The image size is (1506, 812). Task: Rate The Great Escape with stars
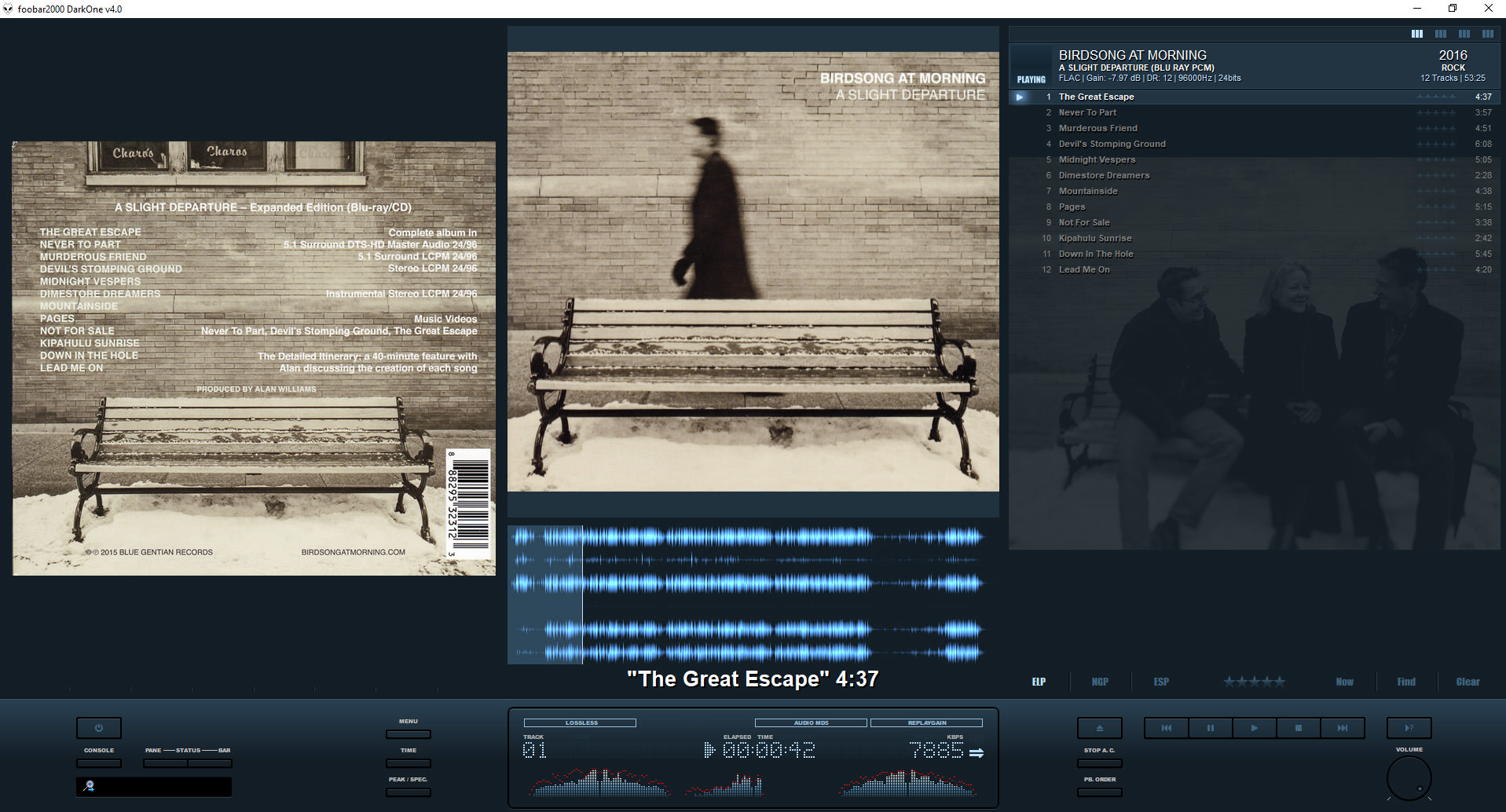point(1436,97)
